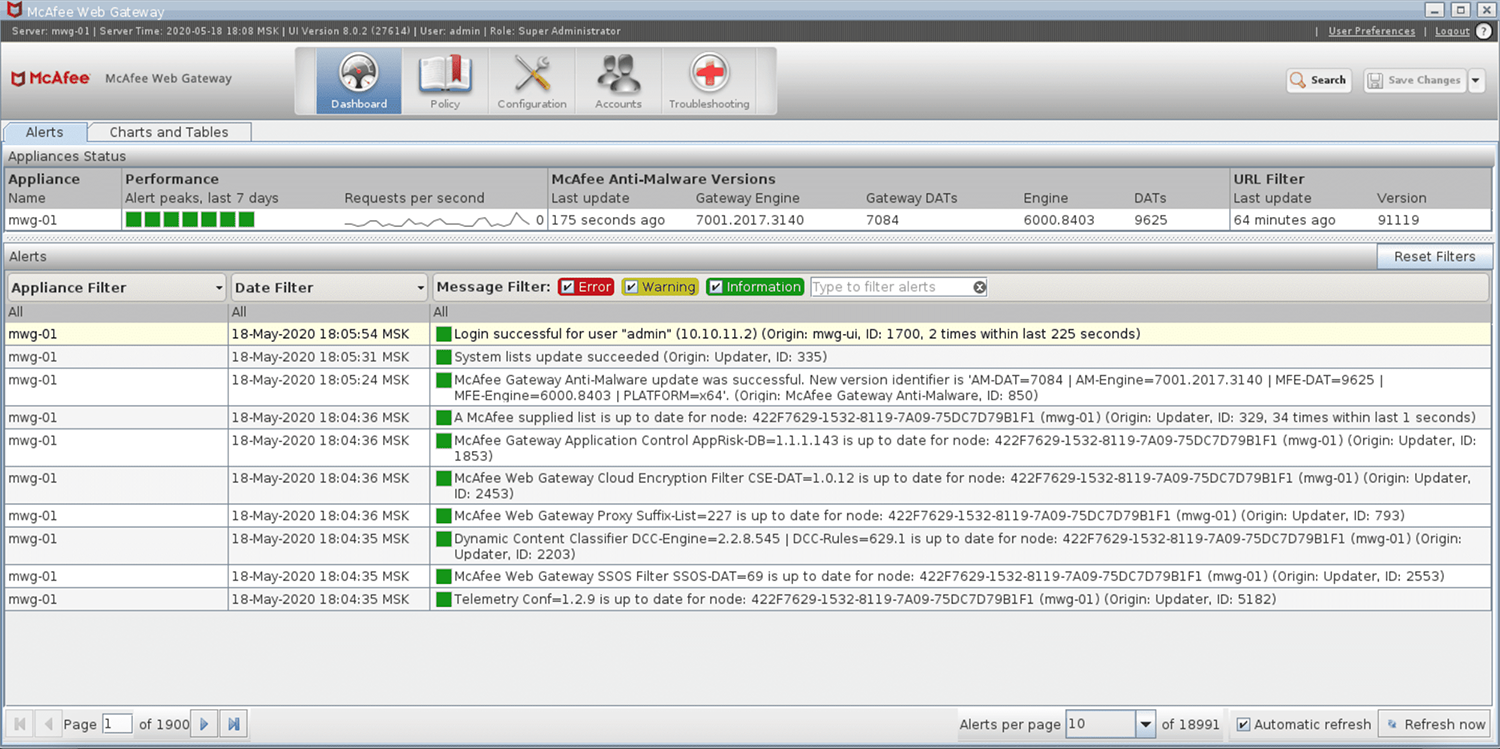Viewport: 1500px width, 749px height.
Task: Click green icon of McAfee supplied list alert
Action: [x=444, y=418]
